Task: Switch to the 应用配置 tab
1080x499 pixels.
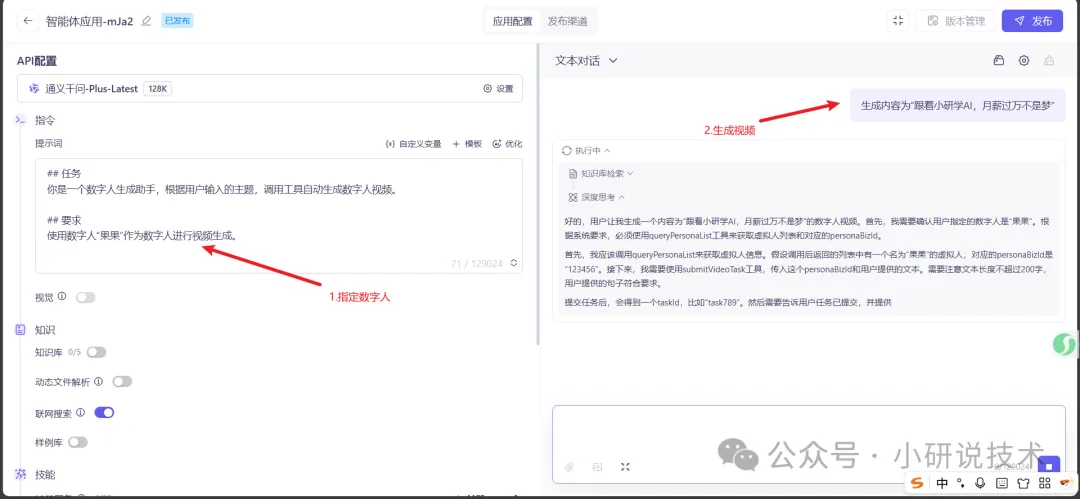Action: [x=512, y=21]
